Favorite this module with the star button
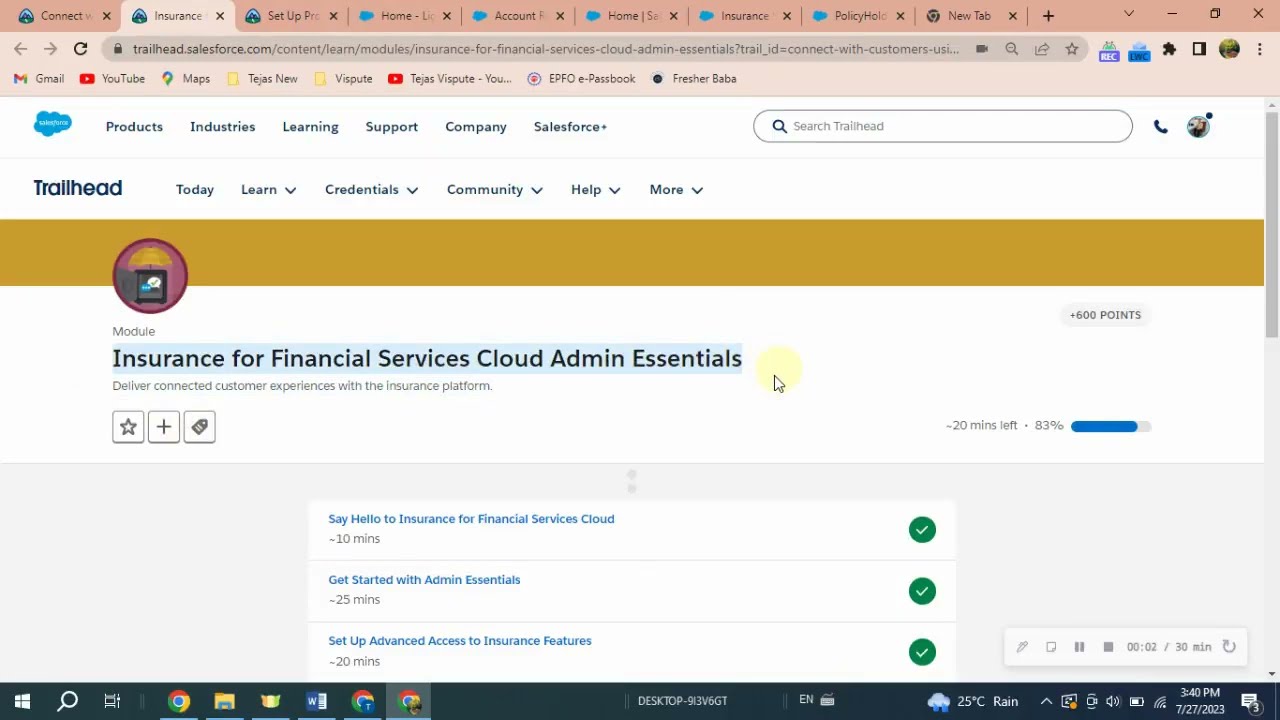 [128, 427]
